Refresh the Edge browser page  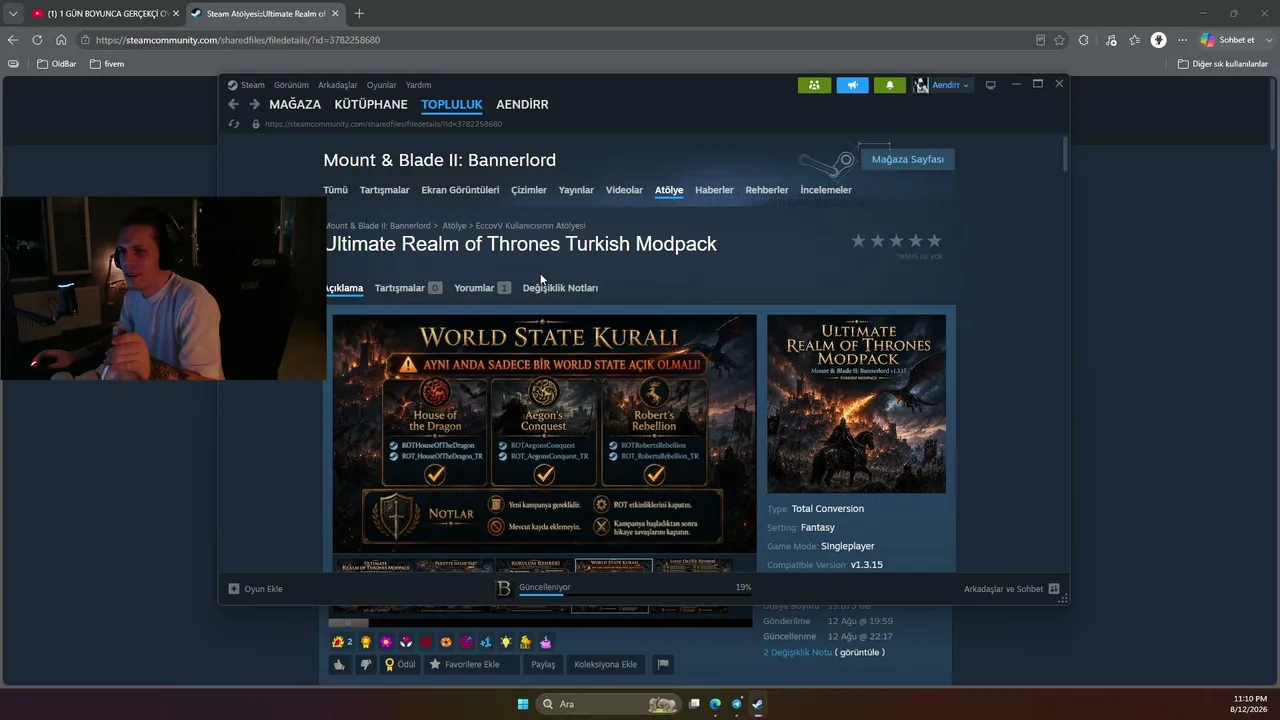(x=37, y=40)
